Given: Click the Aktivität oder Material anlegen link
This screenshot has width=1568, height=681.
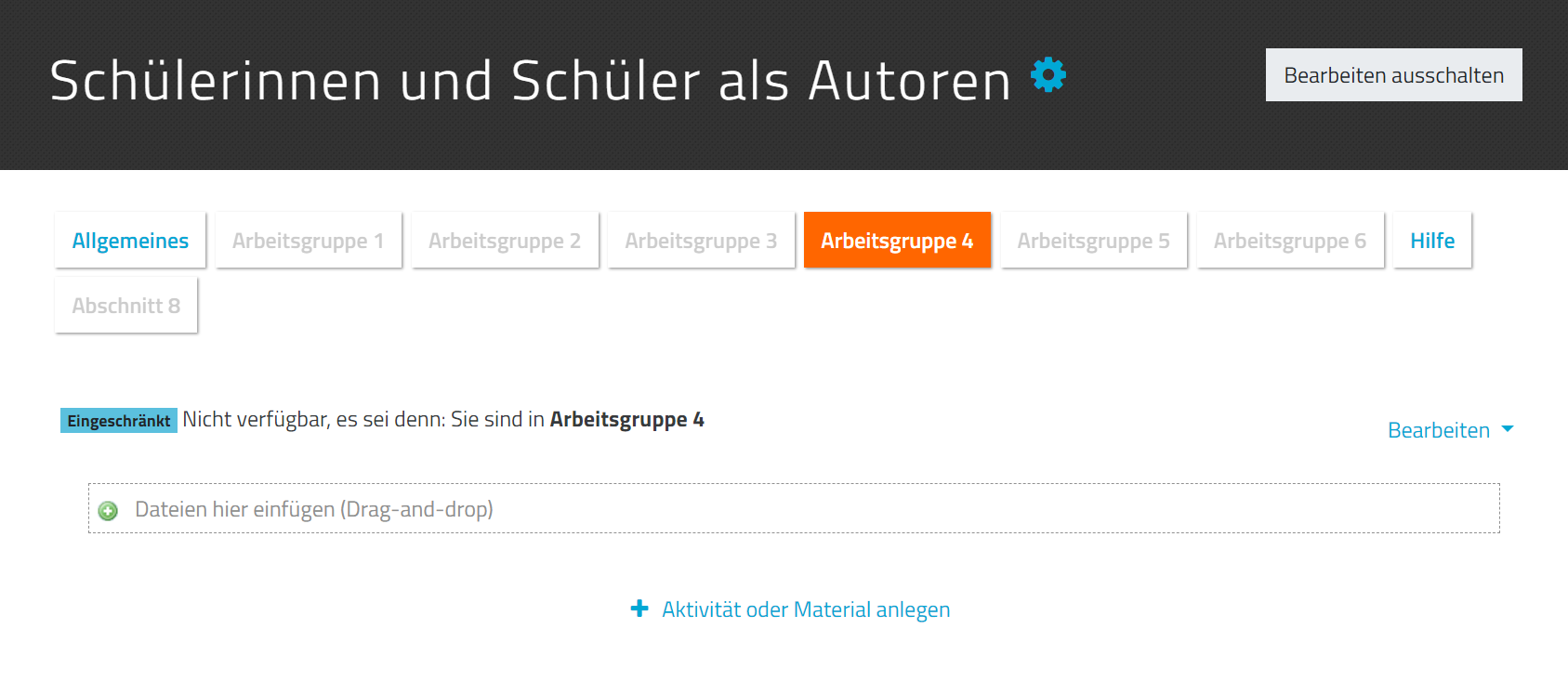Looking at the screenshot, I should tap(806, 609).
